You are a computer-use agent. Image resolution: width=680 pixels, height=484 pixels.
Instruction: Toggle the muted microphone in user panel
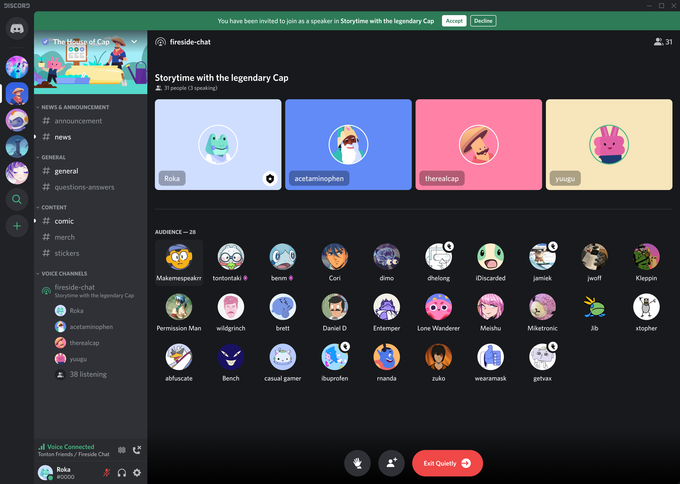point(107,473)
